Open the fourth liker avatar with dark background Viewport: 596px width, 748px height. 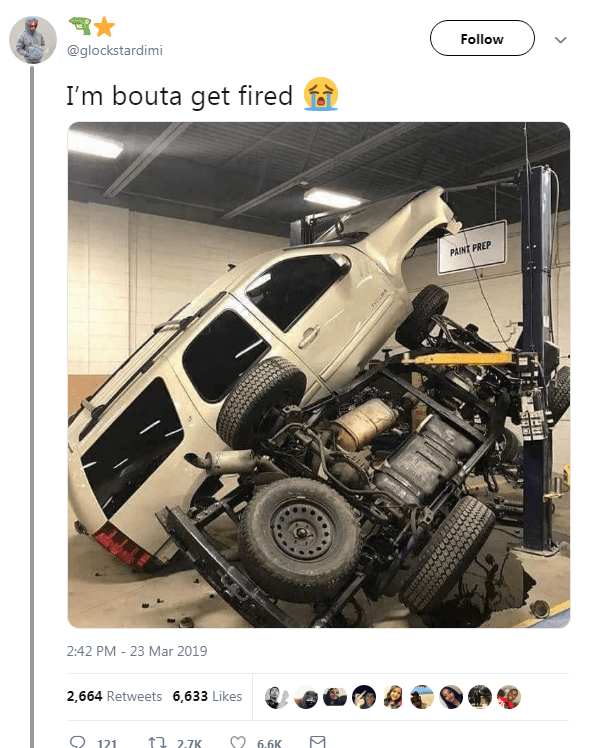[x=364, y=697]
